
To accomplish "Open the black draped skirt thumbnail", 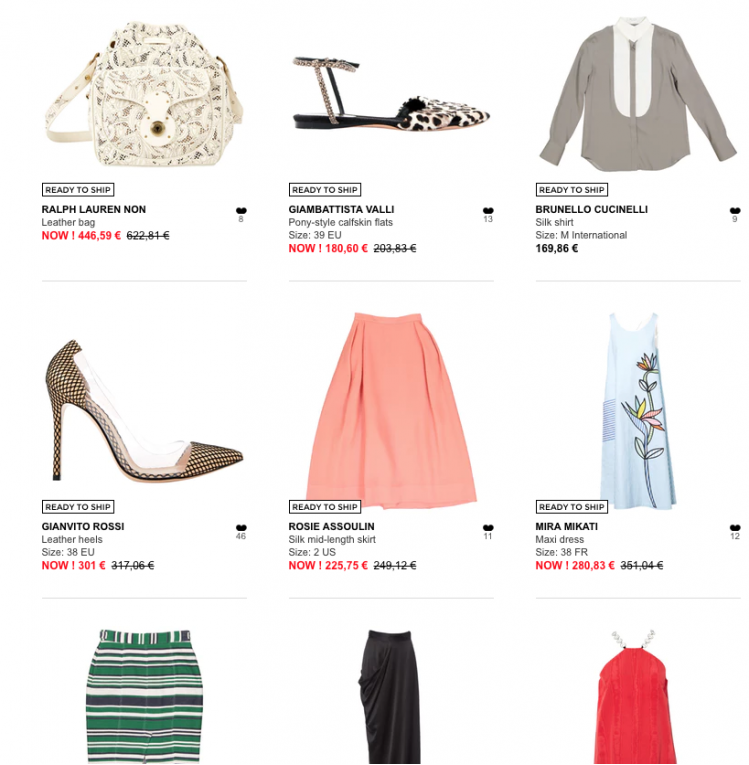I will [x=391, y=697].
